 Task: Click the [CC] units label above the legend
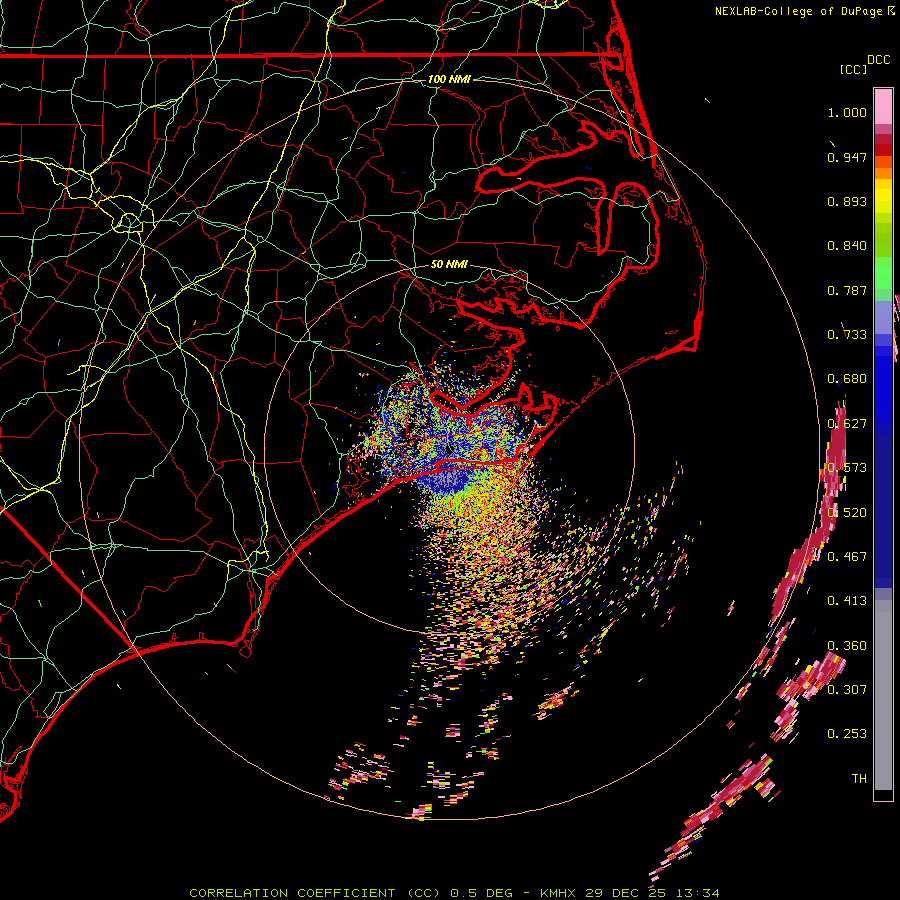coord(853,69)
